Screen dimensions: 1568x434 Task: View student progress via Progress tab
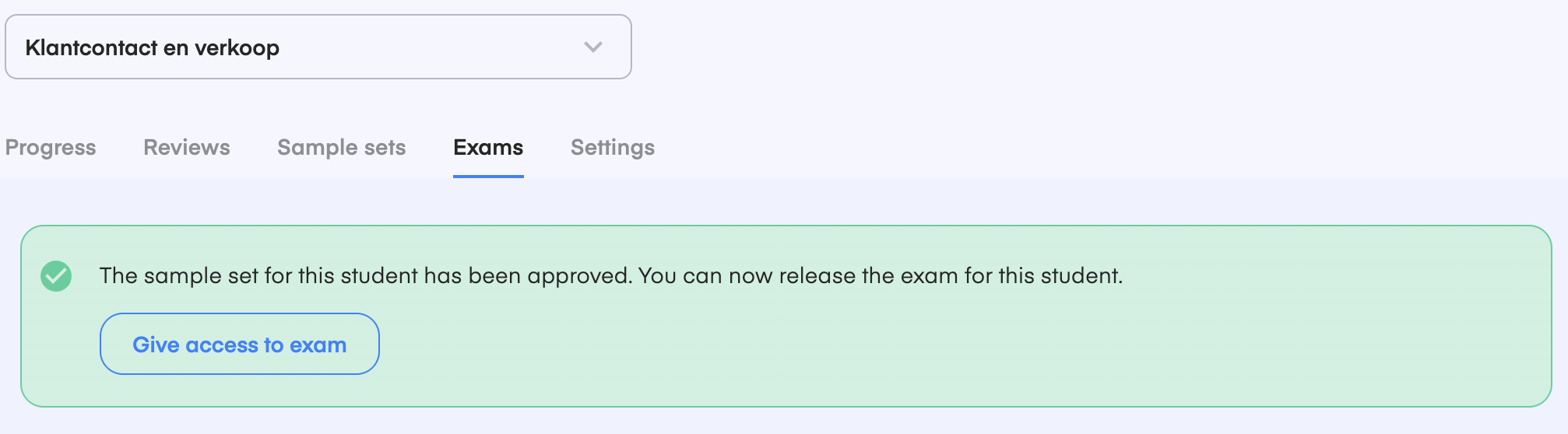[51, 147]
